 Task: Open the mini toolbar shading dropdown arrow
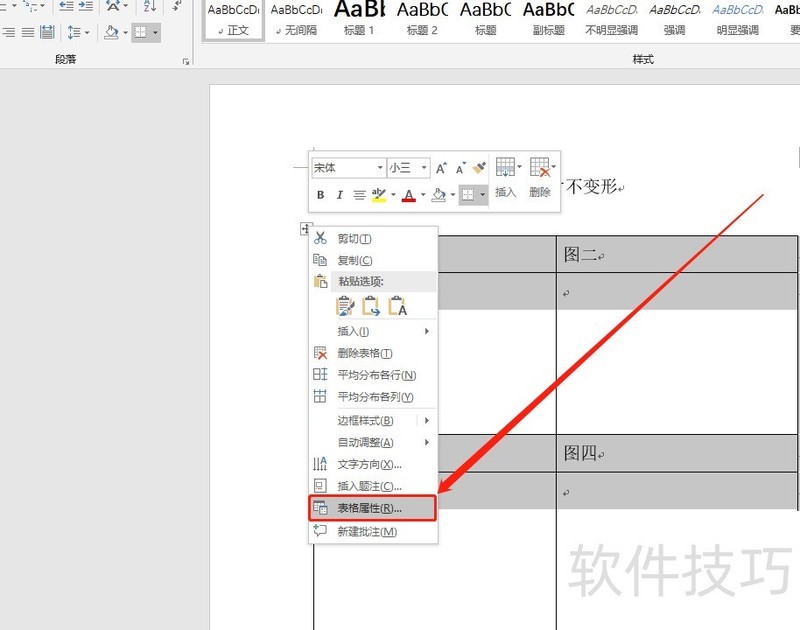point(453,195)
